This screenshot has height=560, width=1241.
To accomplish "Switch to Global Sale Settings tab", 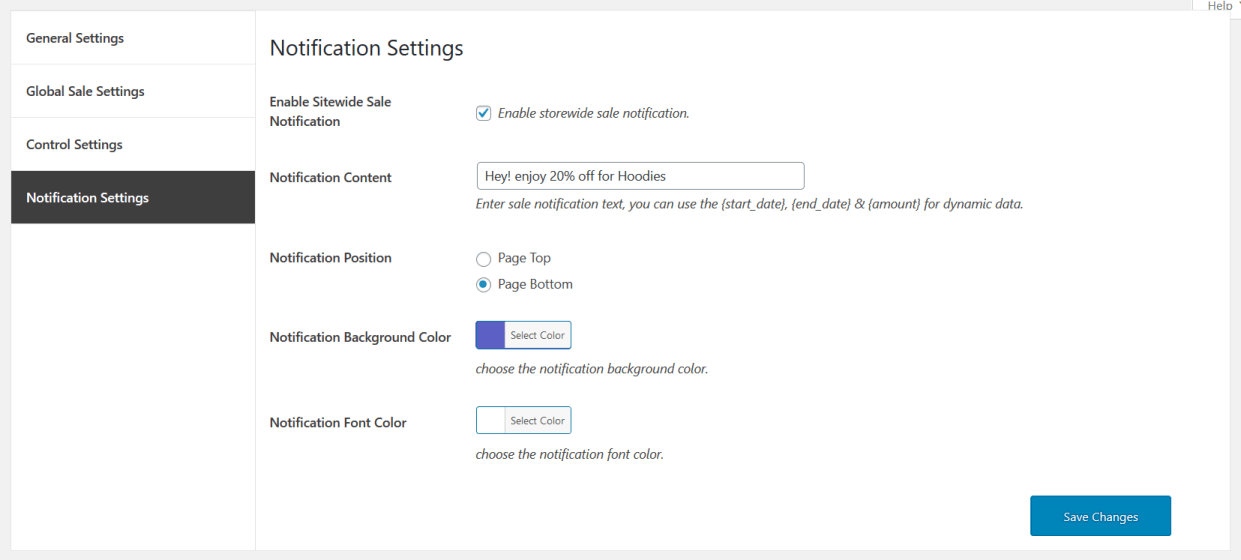I will pos(85,91).
